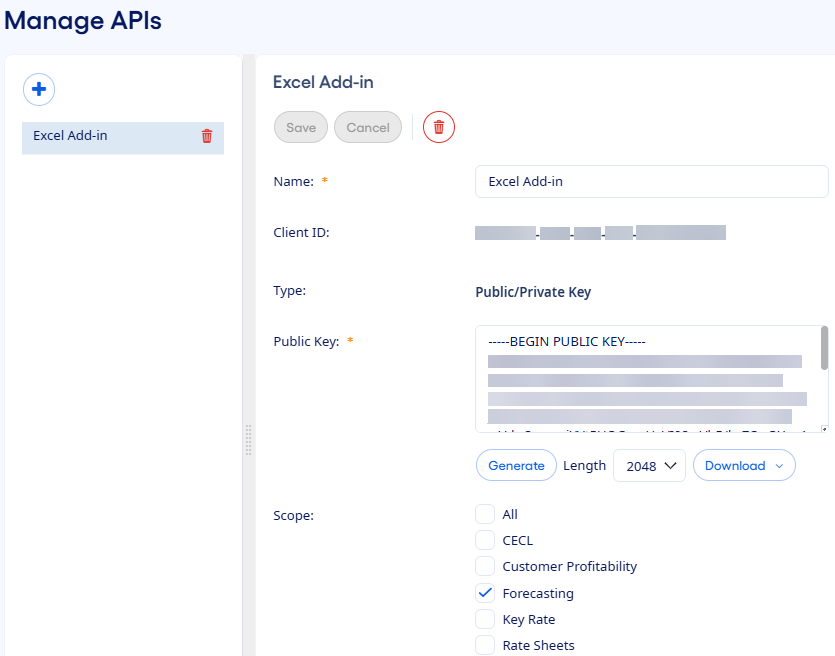The image size is (835, 656).
Task: Click the masked Client ID value
Action: click(x=600, y=233)
